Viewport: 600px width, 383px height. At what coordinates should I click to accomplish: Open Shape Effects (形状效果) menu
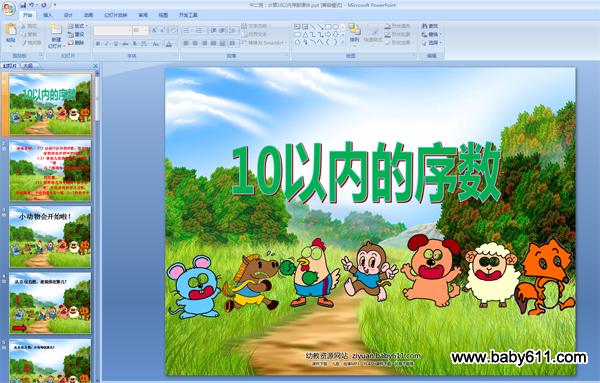(x=398, y=43)
